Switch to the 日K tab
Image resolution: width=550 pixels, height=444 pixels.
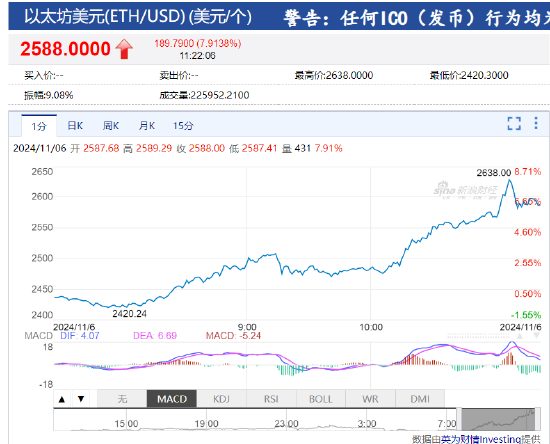(x=75, y=126)
